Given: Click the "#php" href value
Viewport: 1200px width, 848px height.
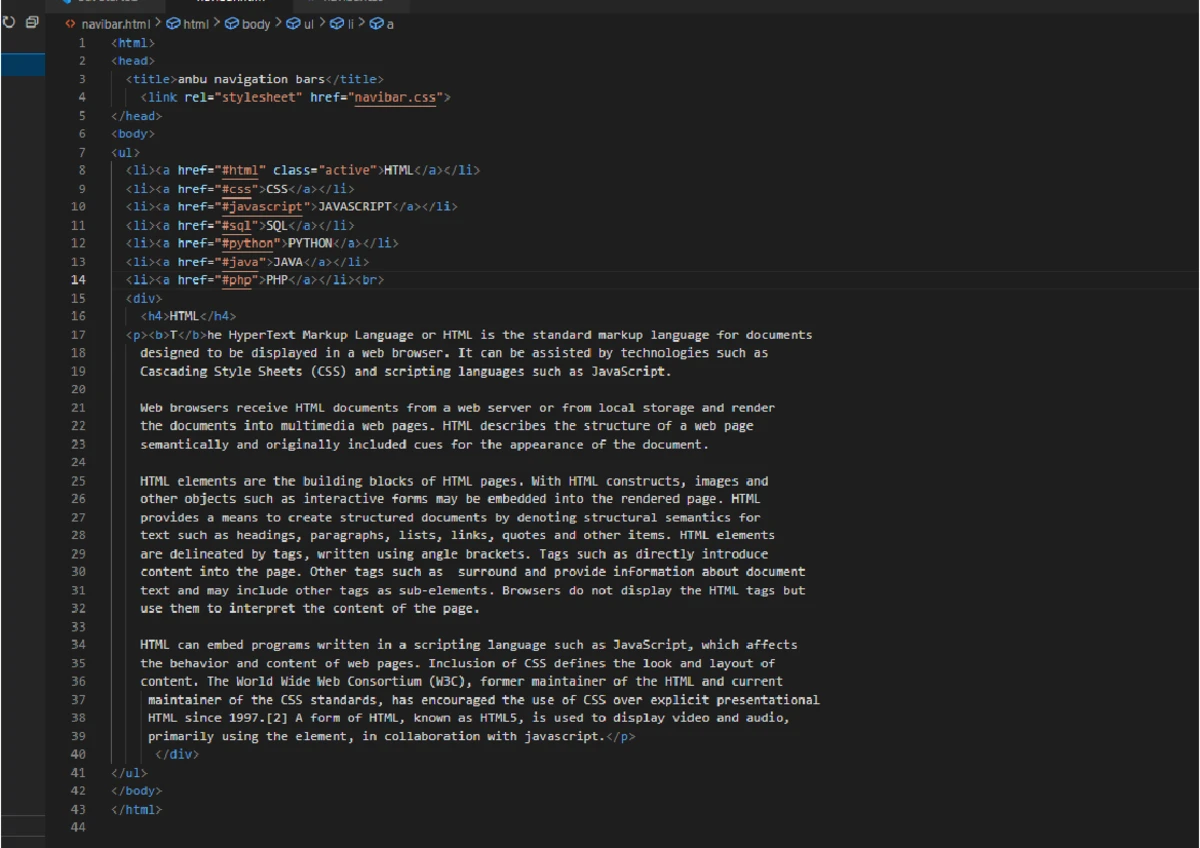Looking at the screenshot, I should [x=237, y=280].
